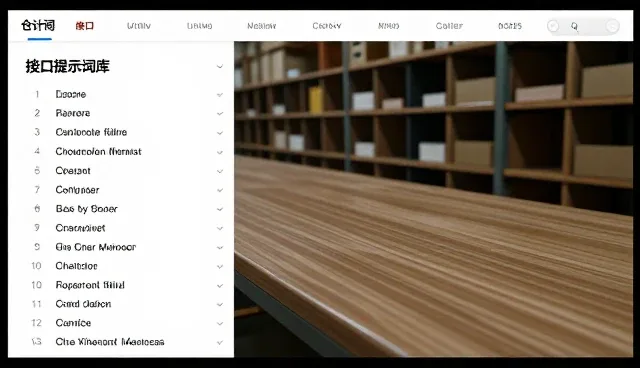Select the "Coetaot" list label

point(73,171)
